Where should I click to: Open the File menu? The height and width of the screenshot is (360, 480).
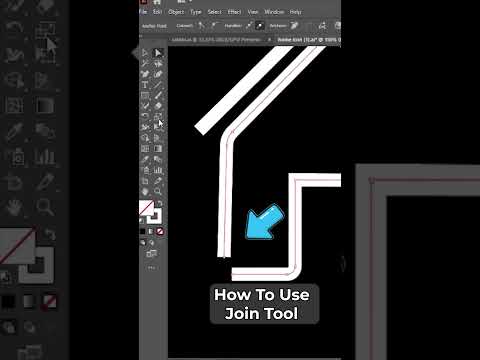click(x=143, y=12)
